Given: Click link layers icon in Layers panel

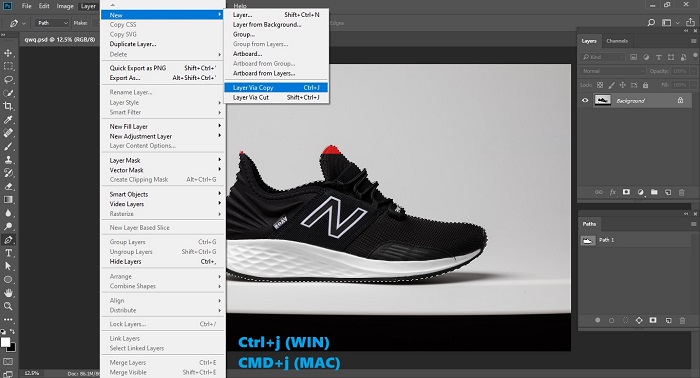Looking at the screenshot, I should click(599, 192).
